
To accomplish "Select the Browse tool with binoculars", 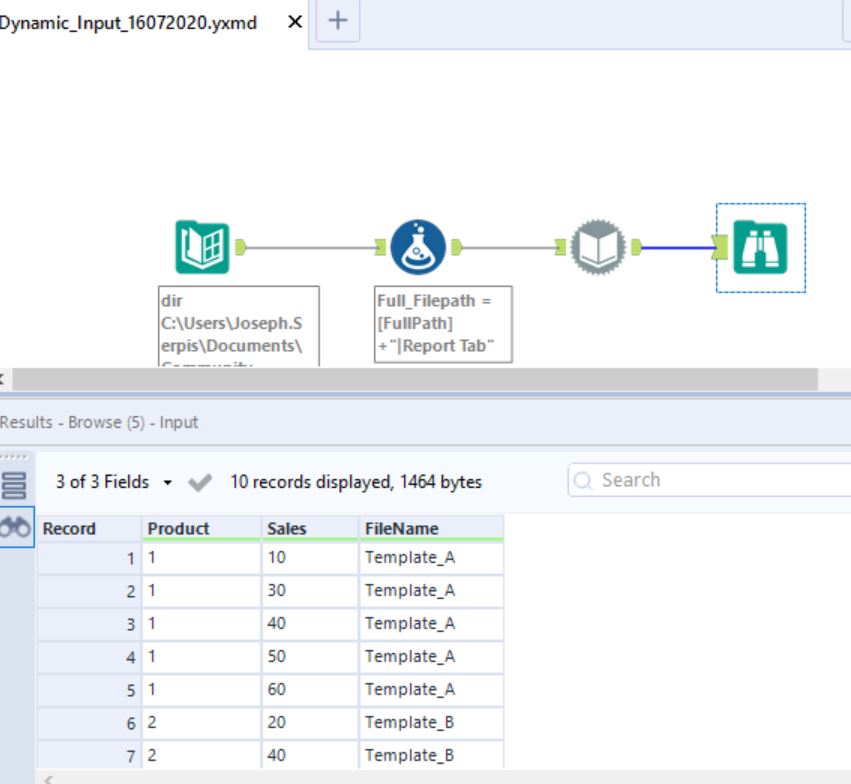I will click(x=760, y=247).
